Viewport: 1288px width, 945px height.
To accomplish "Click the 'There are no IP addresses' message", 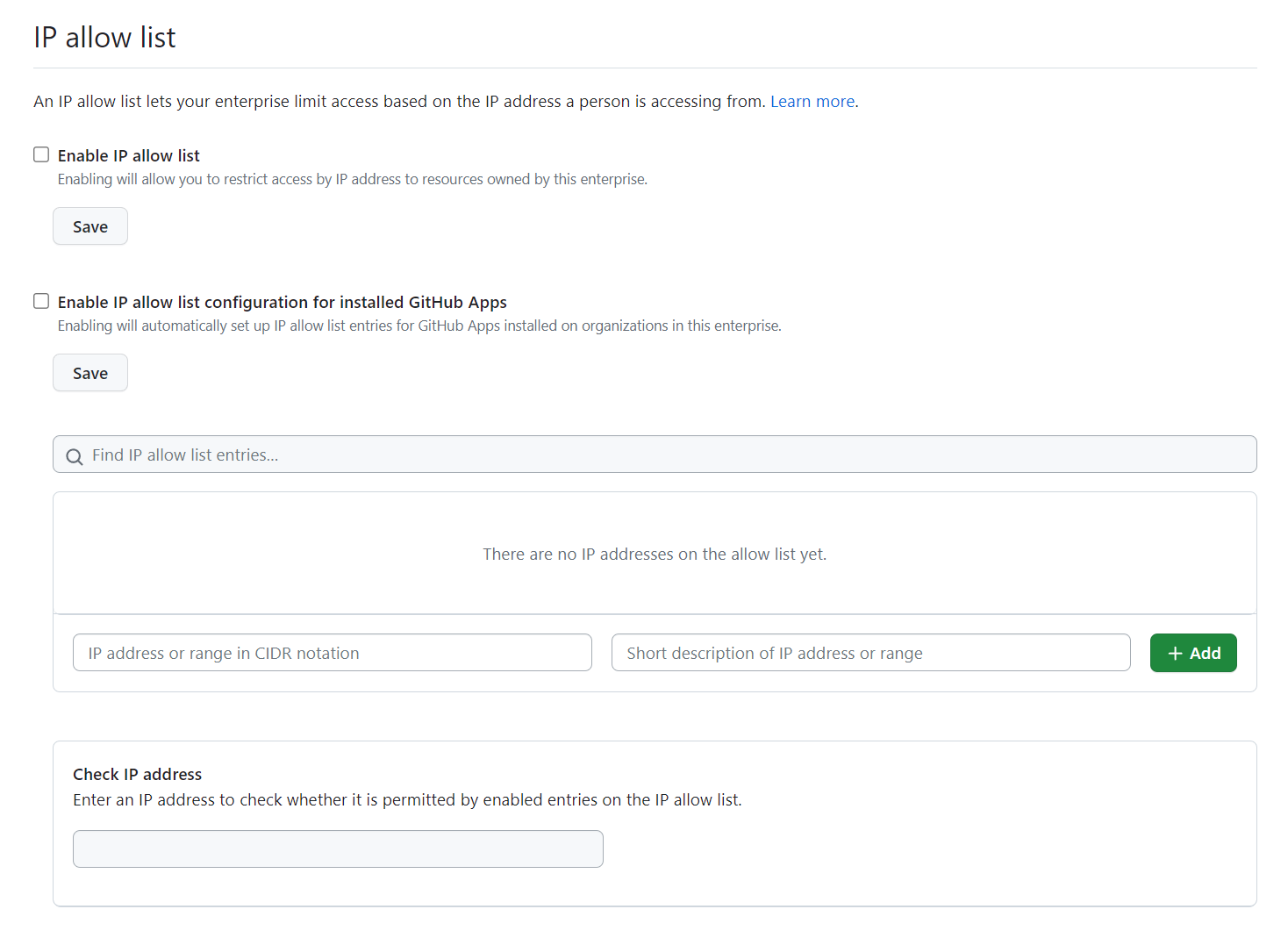I will [x=655, y=555].
